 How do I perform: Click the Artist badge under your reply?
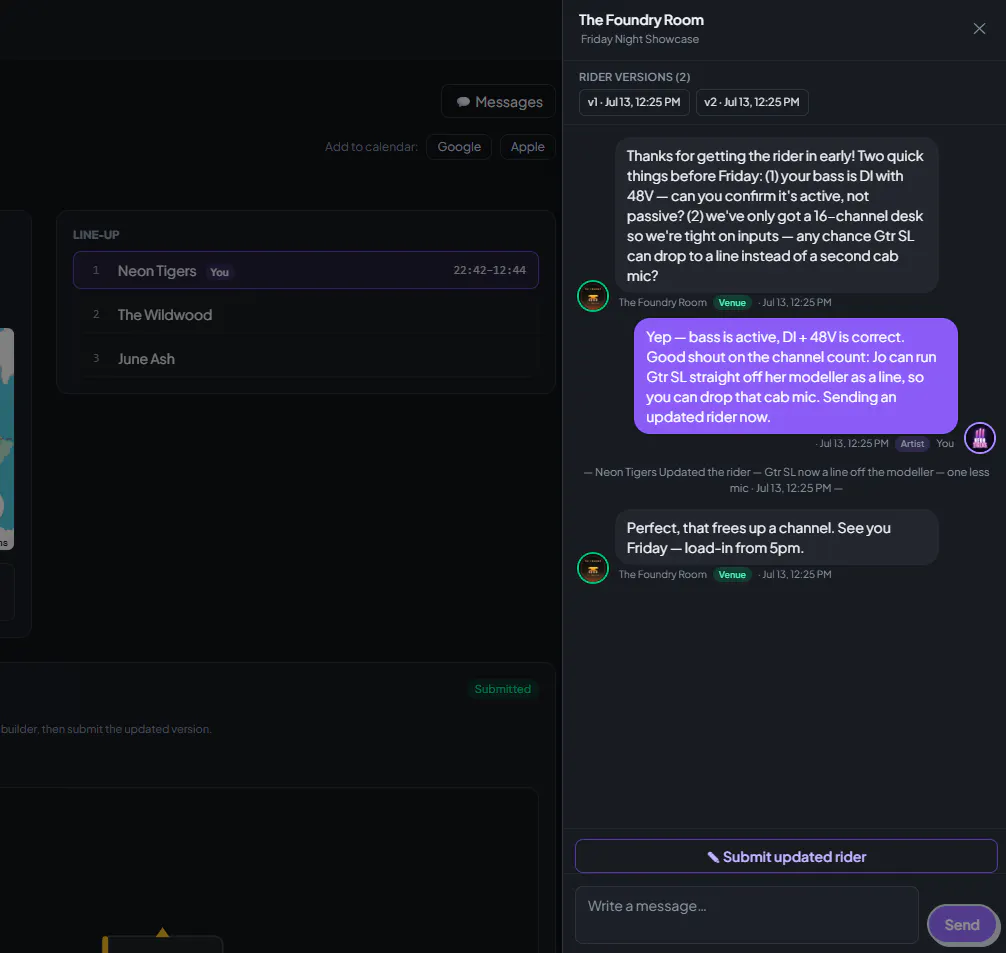tap(912, 443)
